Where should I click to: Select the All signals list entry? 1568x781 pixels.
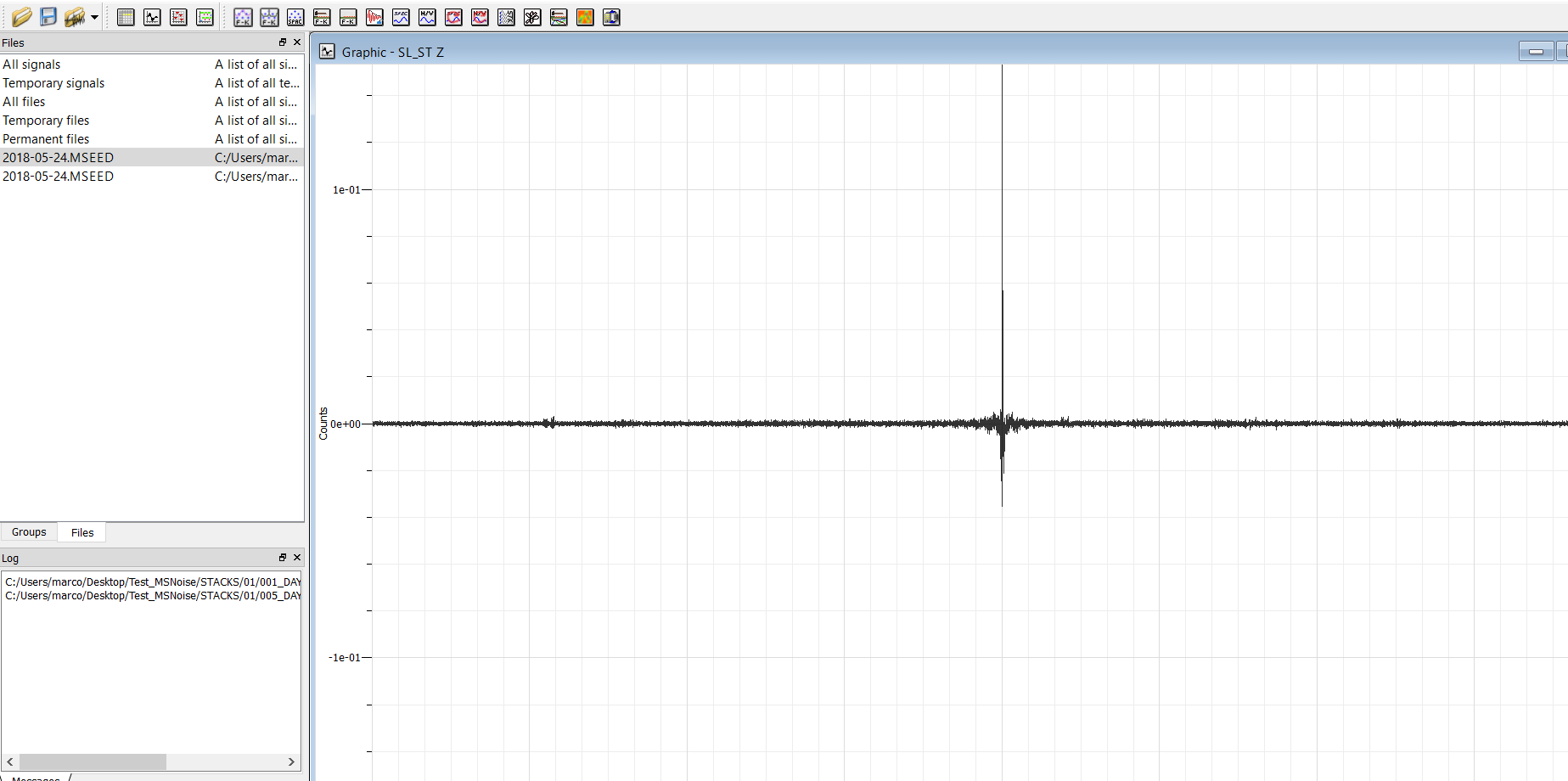31,65
